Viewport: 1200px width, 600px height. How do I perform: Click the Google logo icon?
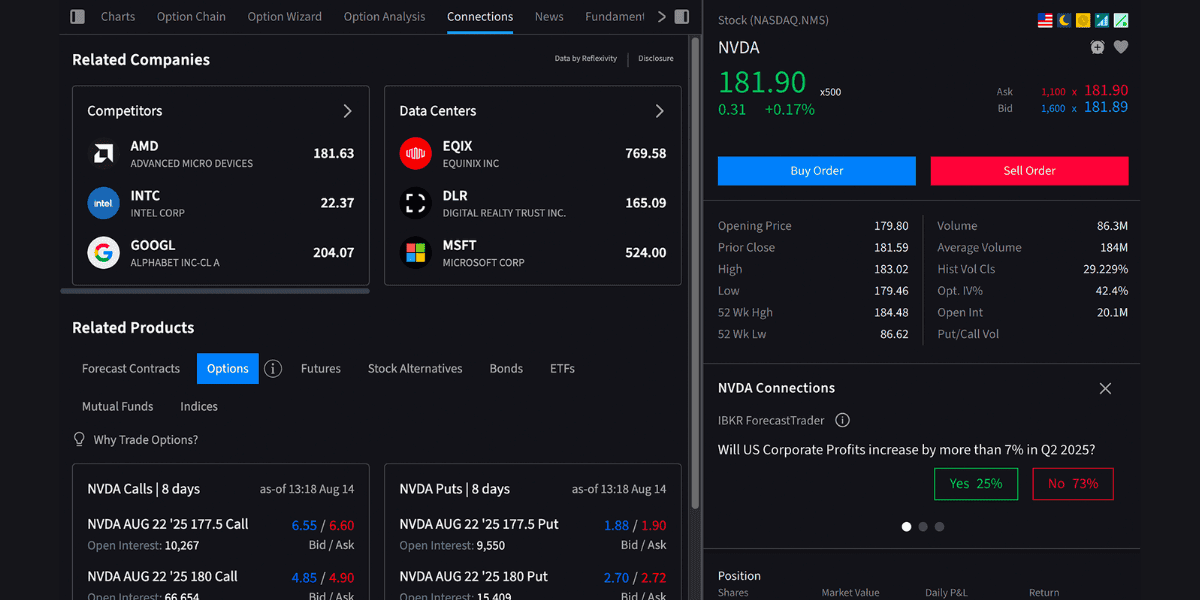[x=103, y=253]
